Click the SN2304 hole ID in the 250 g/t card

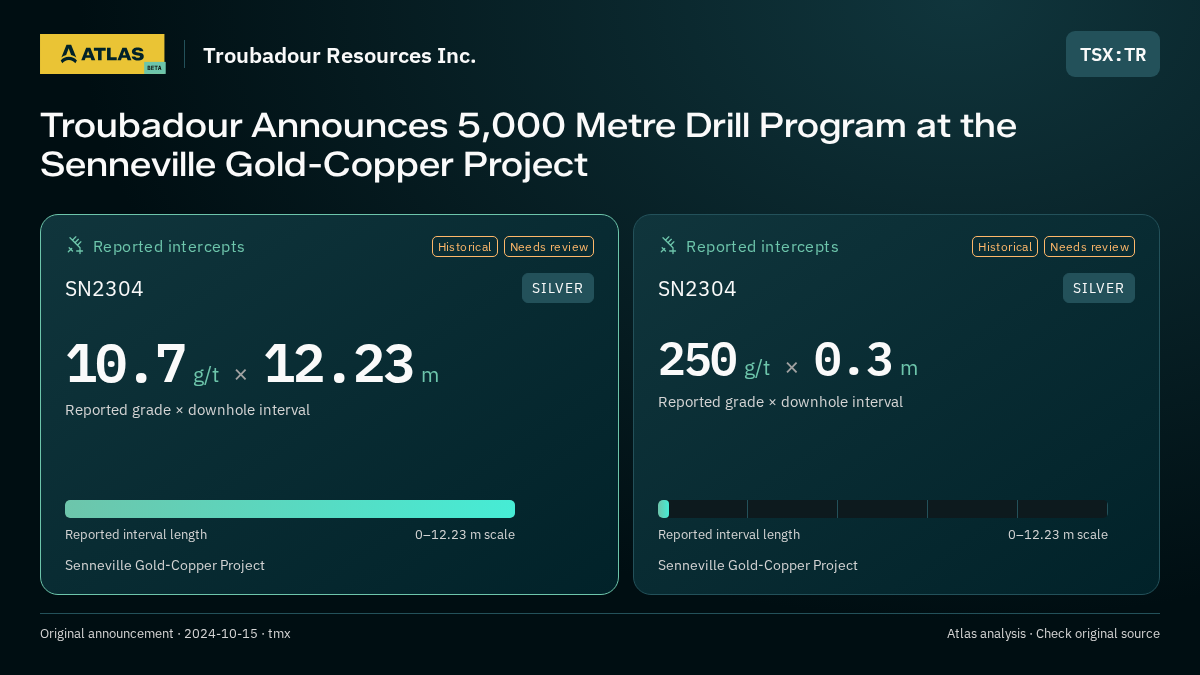tap(697, 289)
